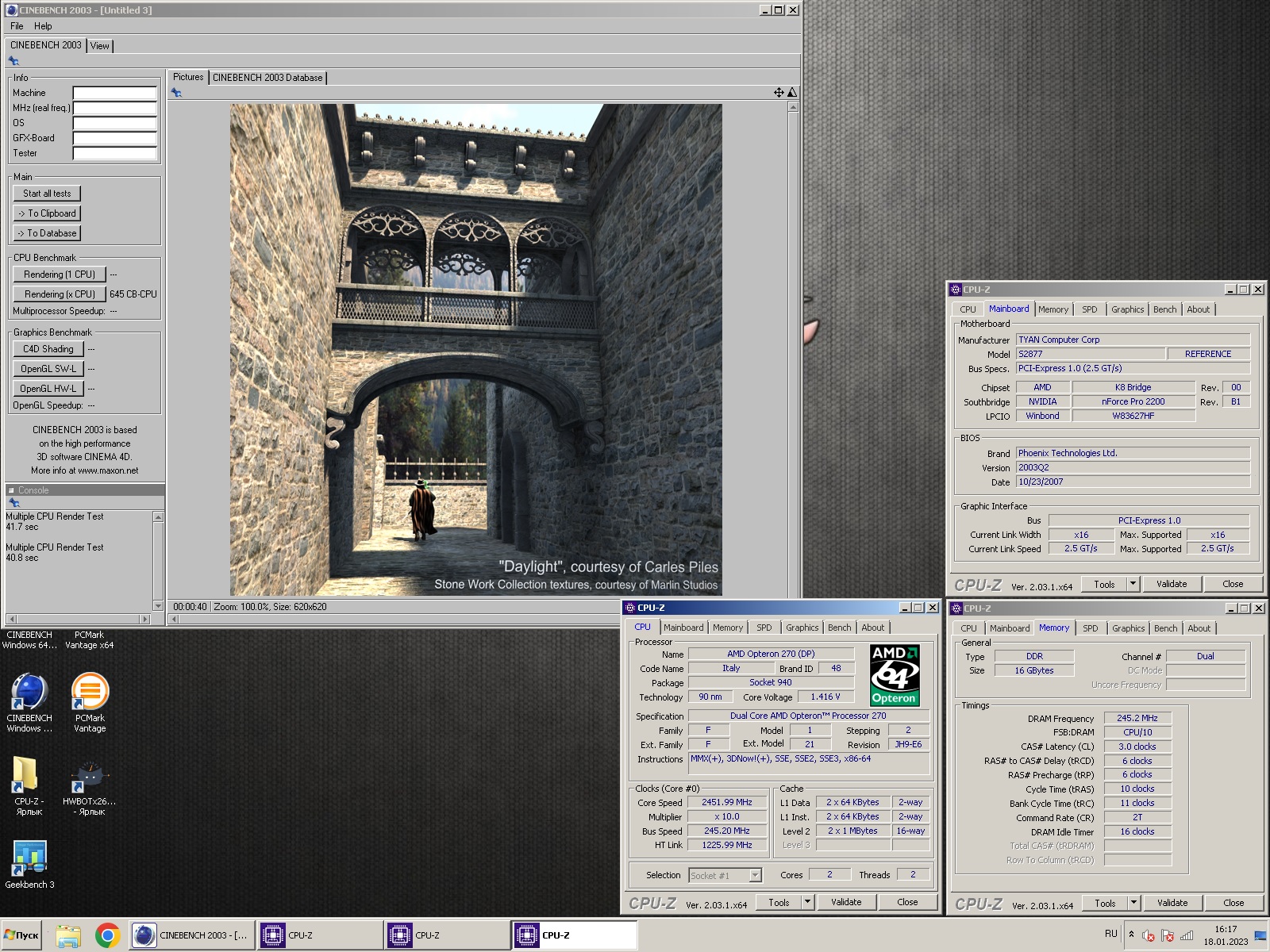Click the Tester input field
This screenshot has height=952, width=1270.
click(x=115, y=153)
